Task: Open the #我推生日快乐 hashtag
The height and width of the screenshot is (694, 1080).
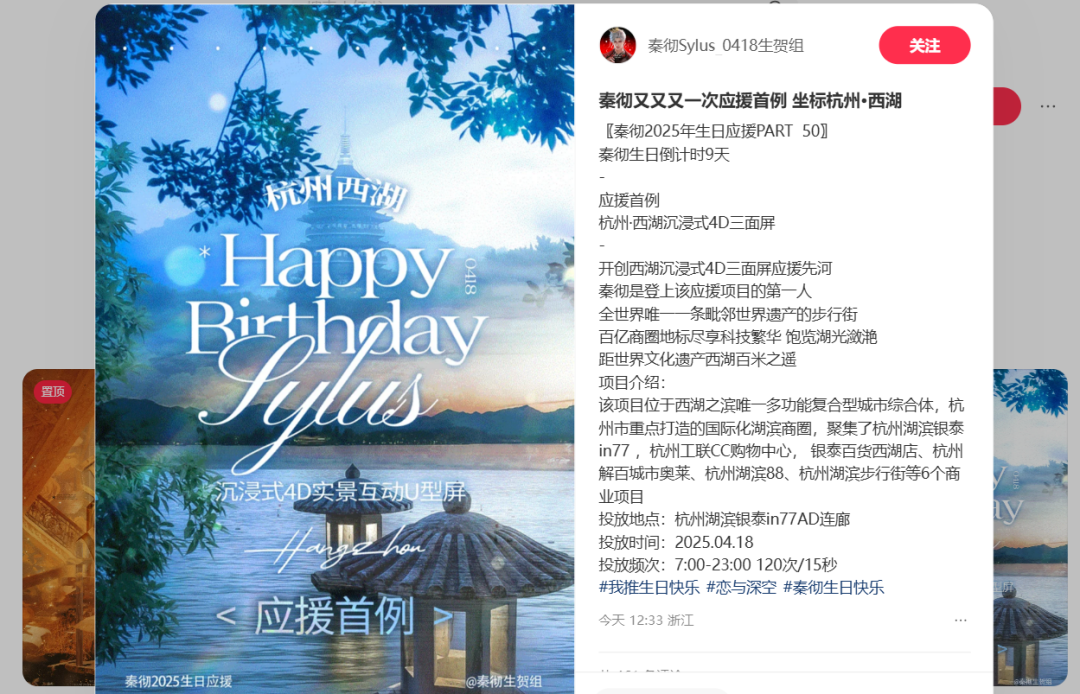Action: coord(649,587)
